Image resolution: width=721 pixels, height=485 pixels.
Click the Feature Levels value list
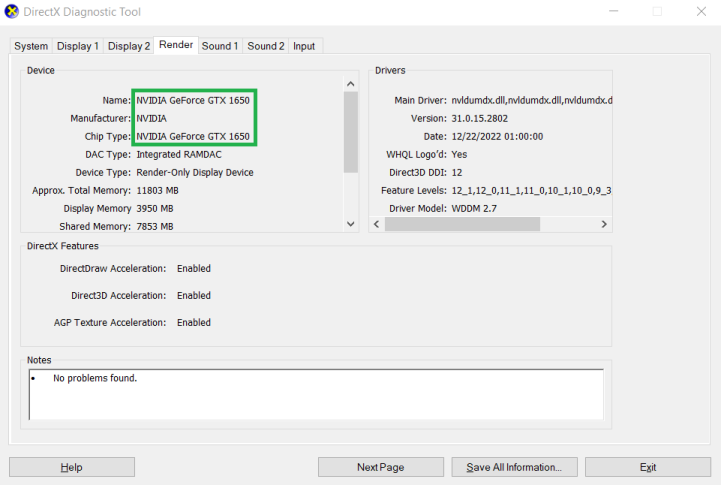(x=532, y=190)
